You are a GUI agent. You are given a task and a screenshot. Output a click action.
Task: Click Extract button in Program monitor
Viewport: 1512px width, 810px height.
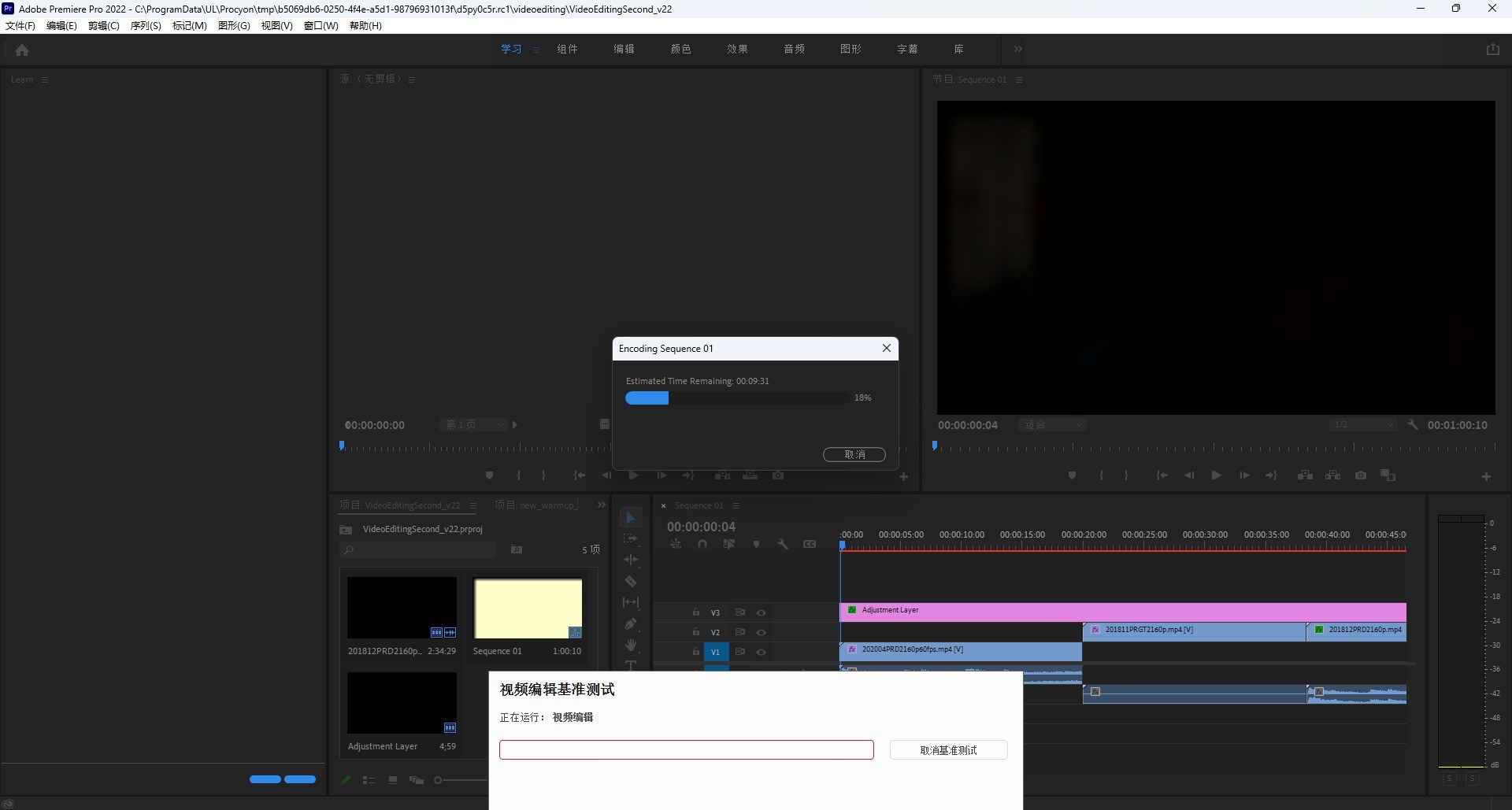click(1332, 475)
